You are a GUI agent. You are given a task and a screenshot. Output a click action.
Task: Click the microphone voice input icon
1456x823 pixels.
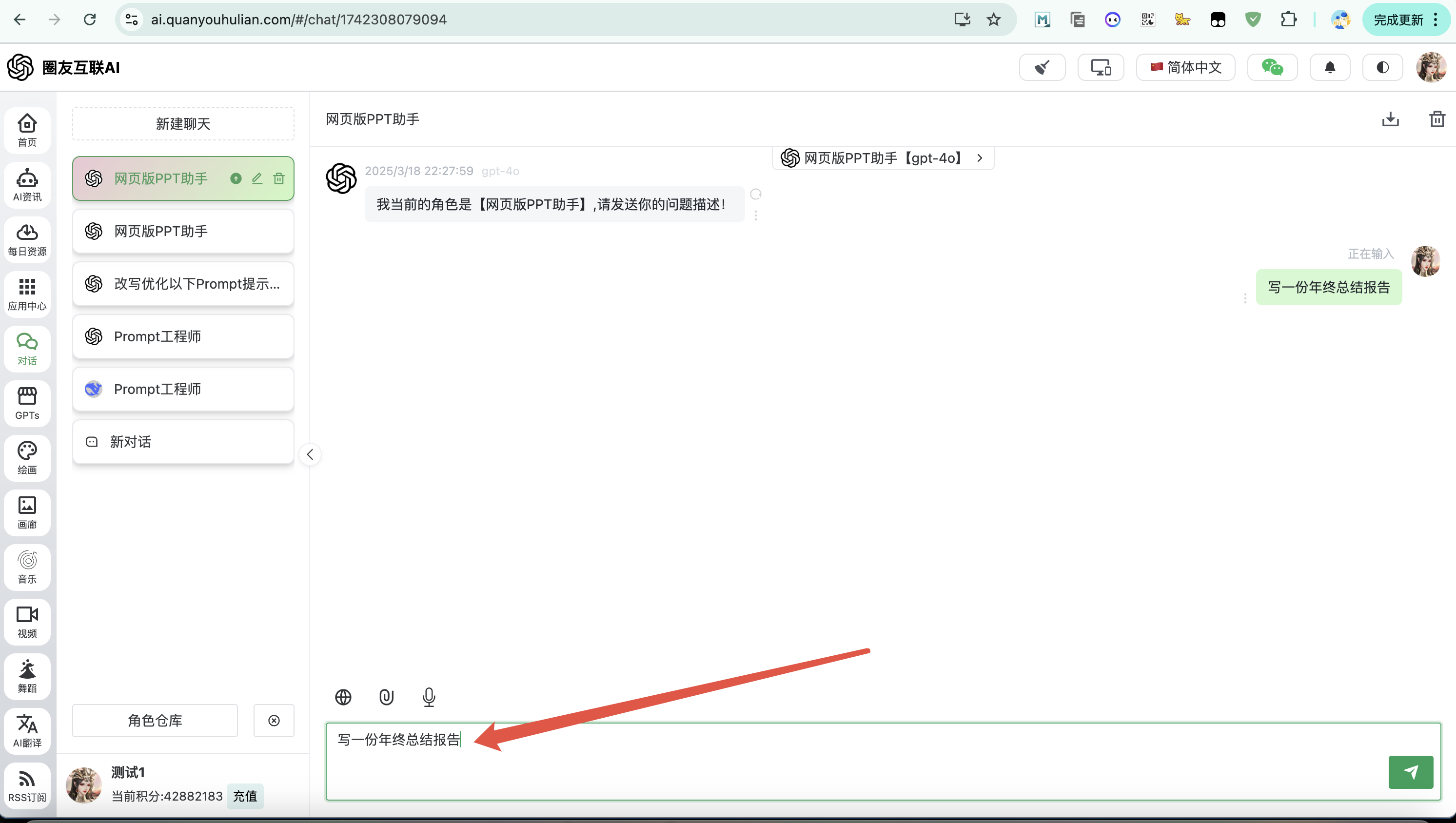pyautogui.click(x=429, y=697)
